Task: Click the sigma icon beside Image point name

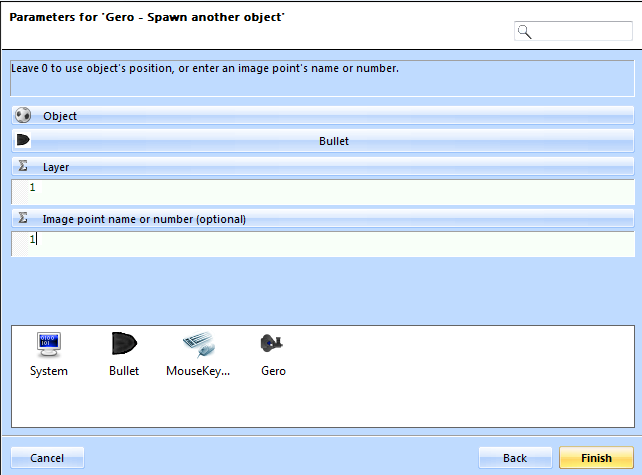Action: (23, 218)
